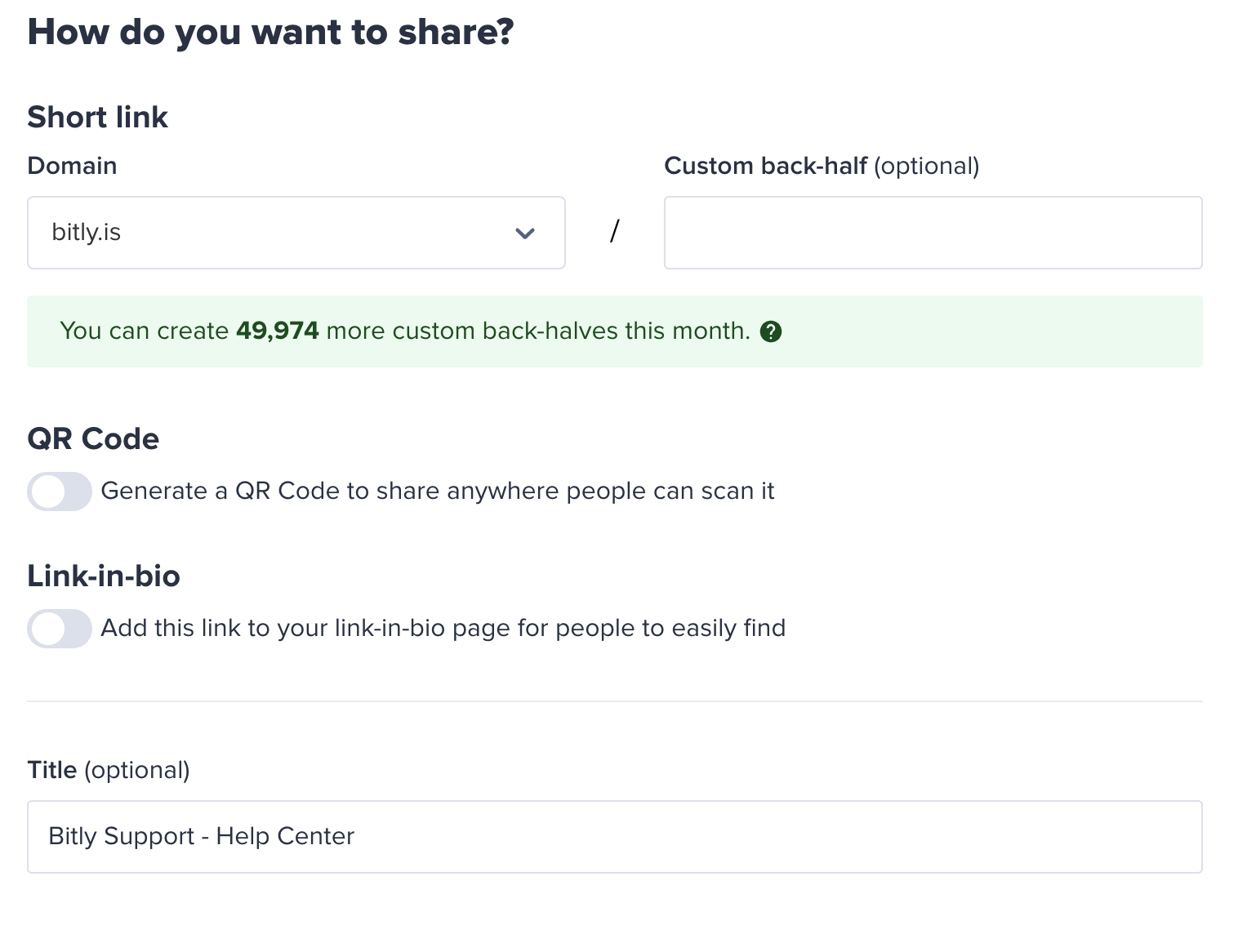1238x952 pixels.
Task: Click the "Generate a QR Code" label text
Action: pos(437,492)
